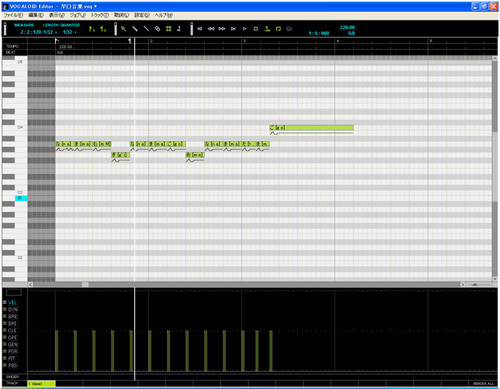The height and width of the screenshot is (389, 500).
Task: Jump to song start with rewind-to-start
Action: click(199, 29)
